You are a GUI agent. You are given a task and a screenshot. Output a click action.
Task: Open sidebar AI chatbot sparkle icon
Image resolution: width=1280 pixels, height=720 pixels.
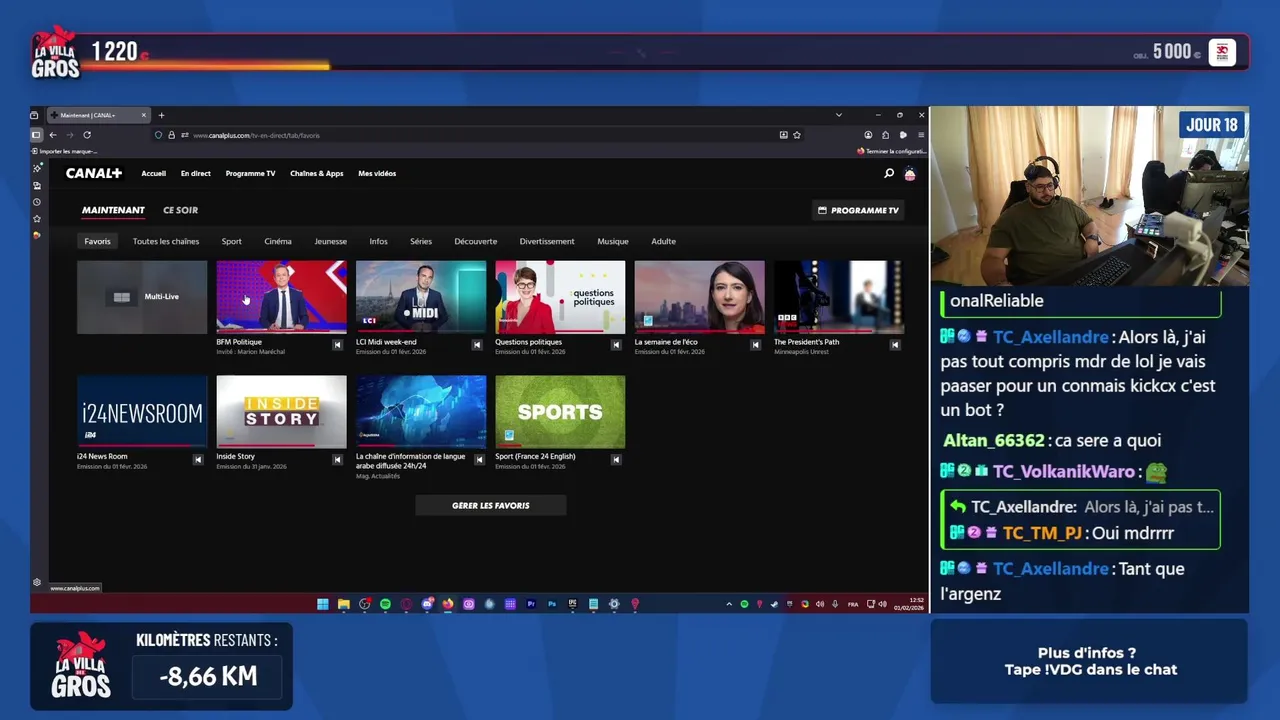click(37, 168)
